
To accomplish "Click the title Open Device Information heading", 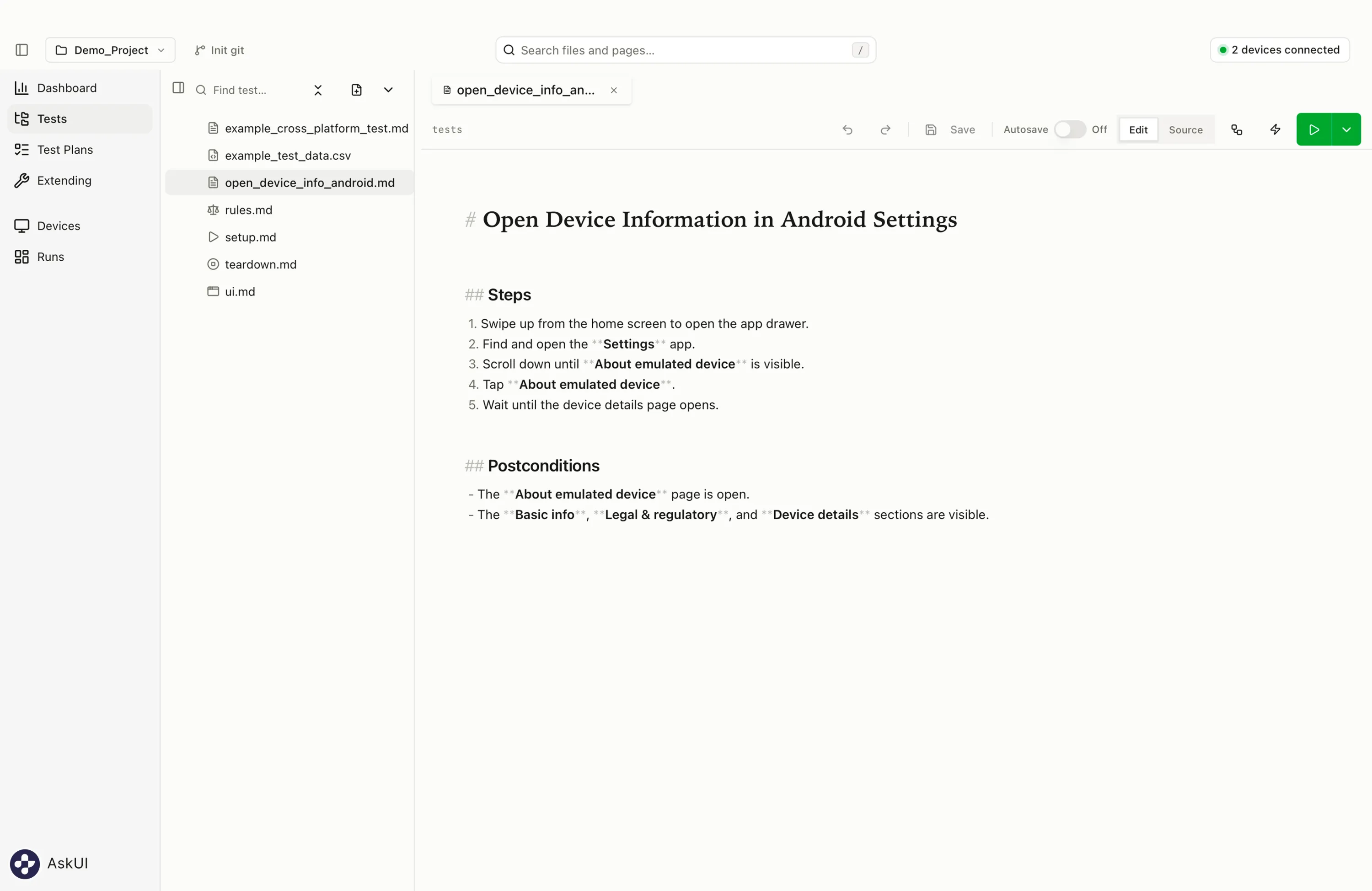I will [x=719, y=219].
